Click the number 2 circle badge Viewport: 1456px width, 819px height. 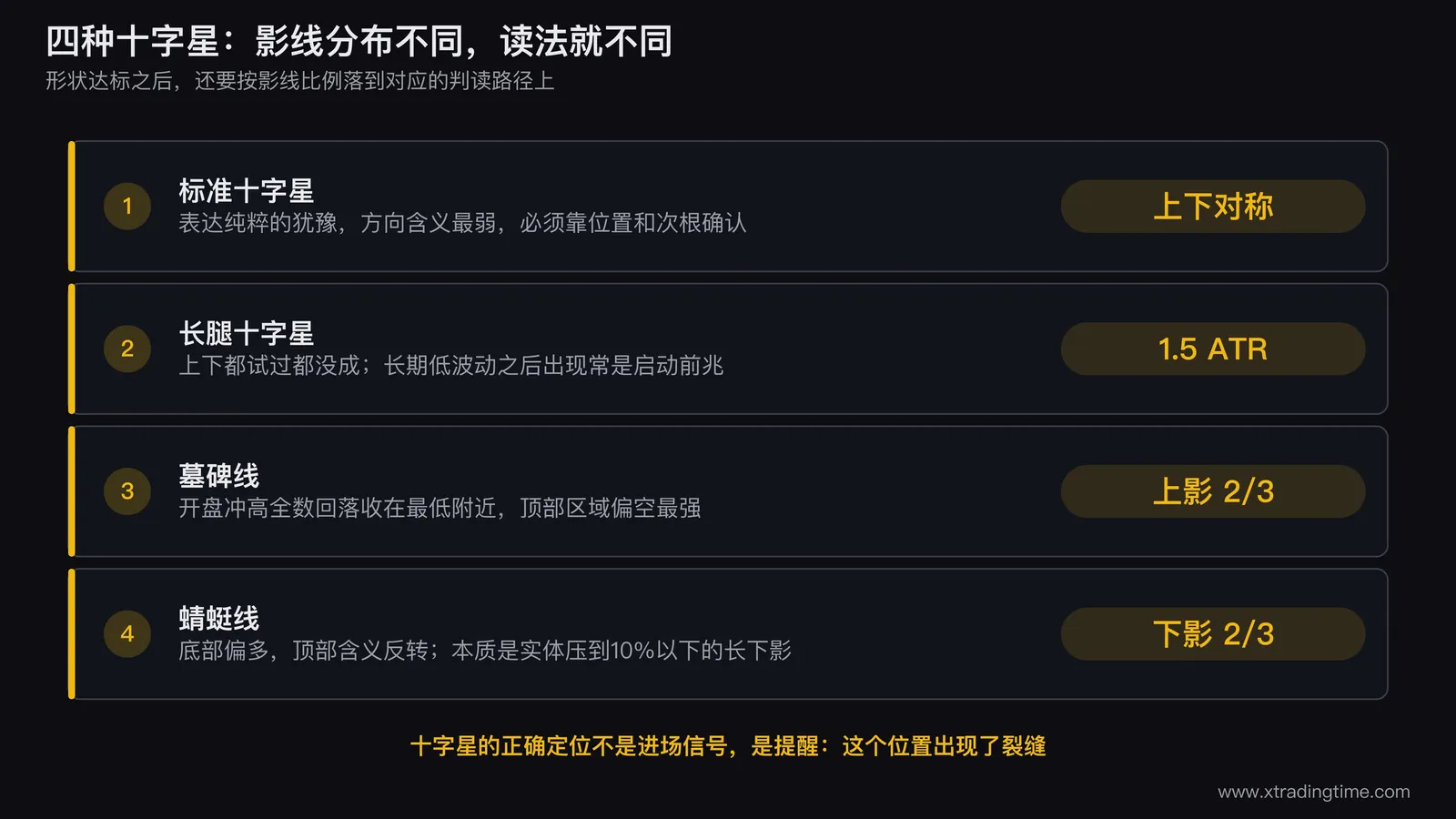(x=127, y=349)
